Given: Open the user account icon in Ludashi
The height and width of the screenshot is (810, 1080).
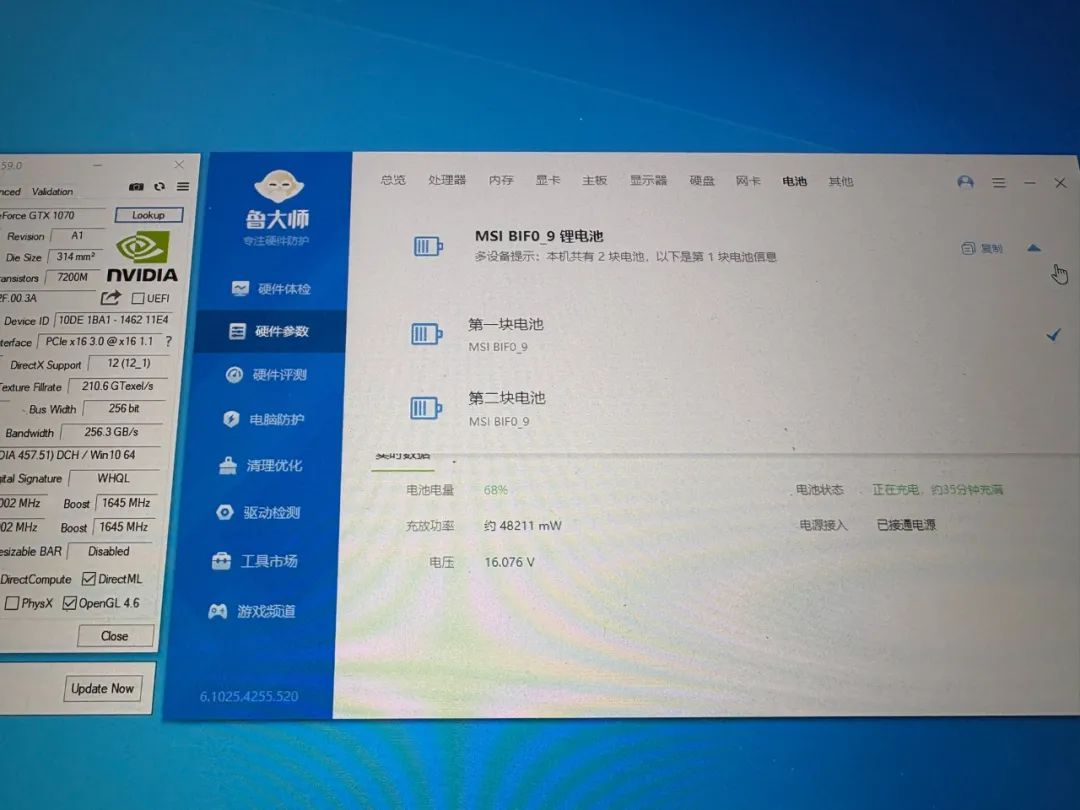Looking at the screenshot, I should [966, 182].
